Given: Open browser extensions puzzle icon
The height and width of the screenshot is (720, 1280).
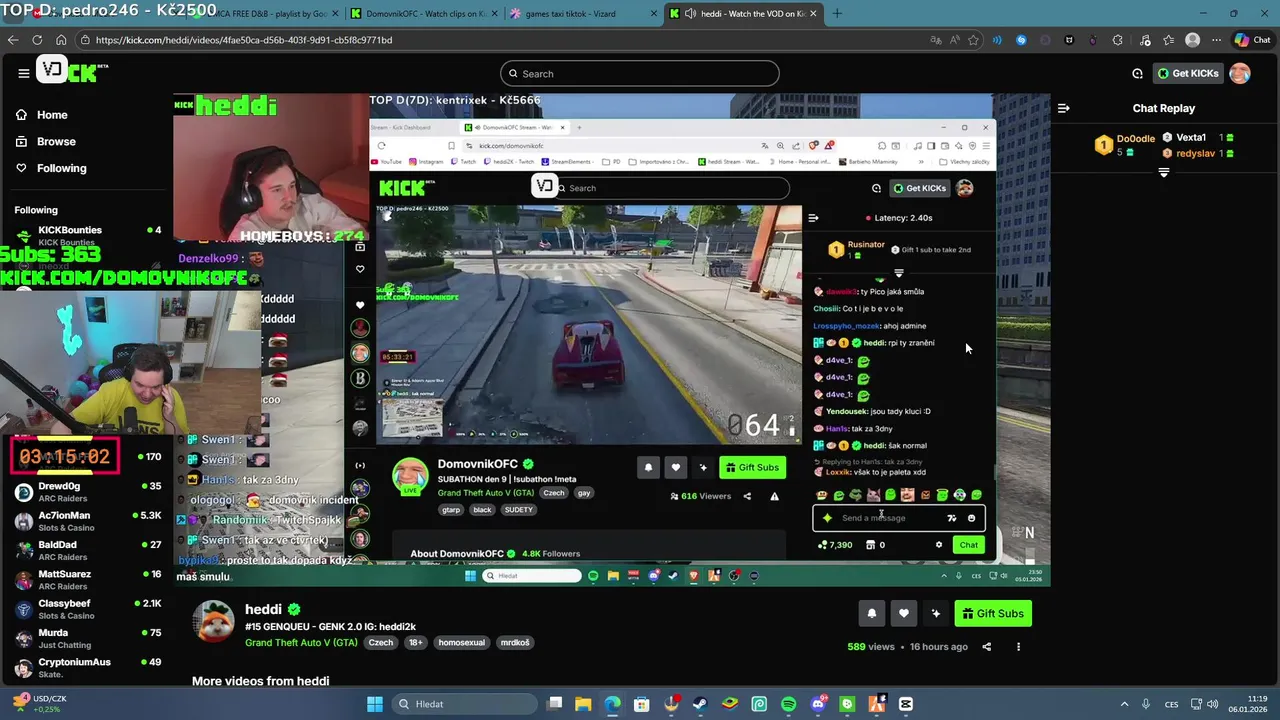Looking at the screenshot, I should (x=1117, y=40).
